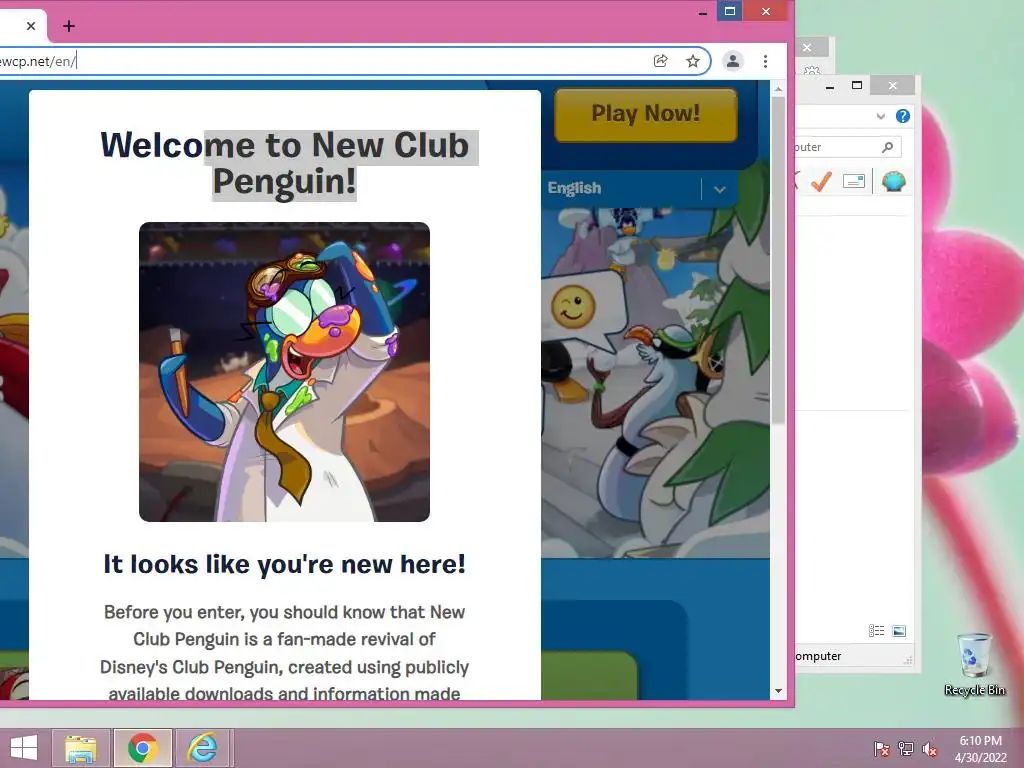Switch Explorer to large icons view
The image size is (1024, 768).
(899, 630)
